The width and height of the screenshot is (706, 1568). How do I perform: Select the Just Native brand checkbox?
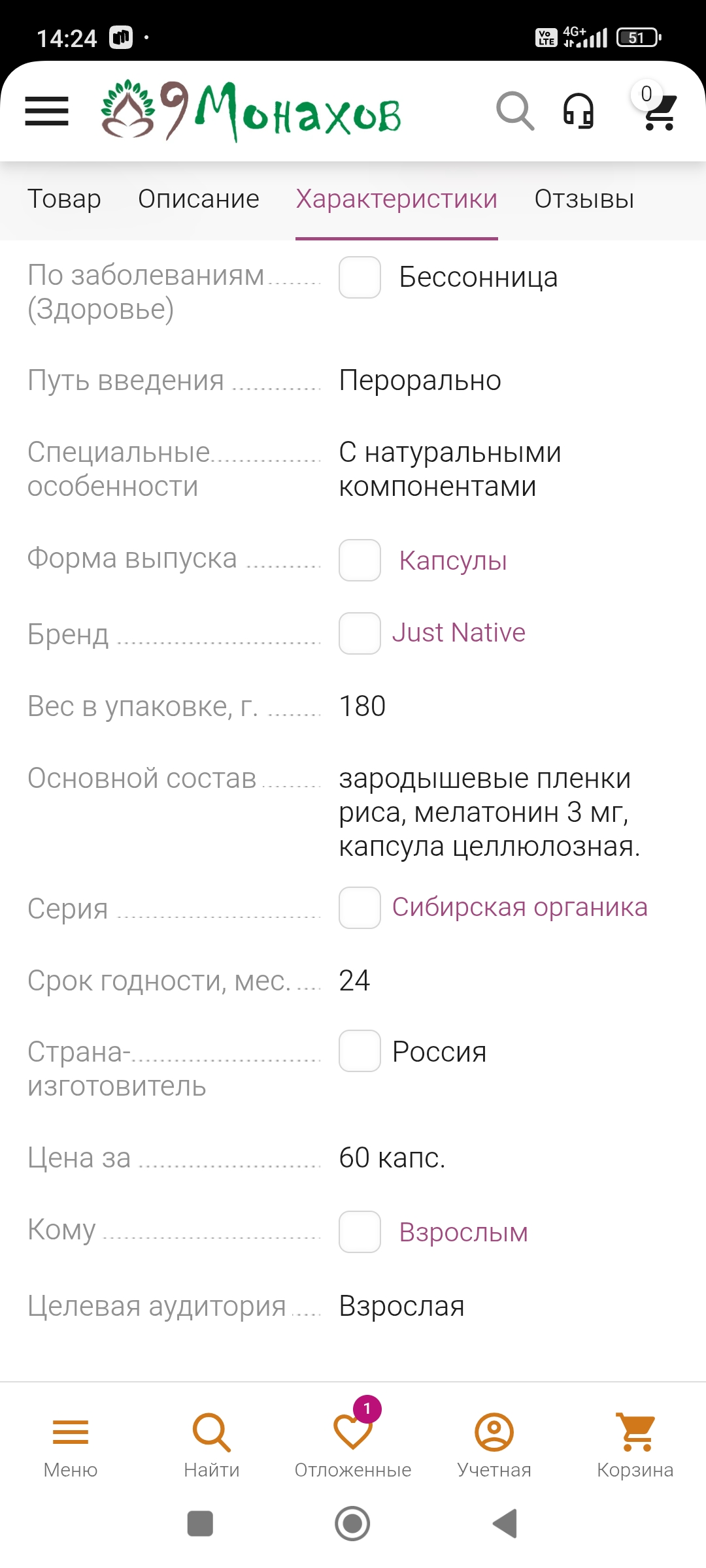tap(360, 633)
